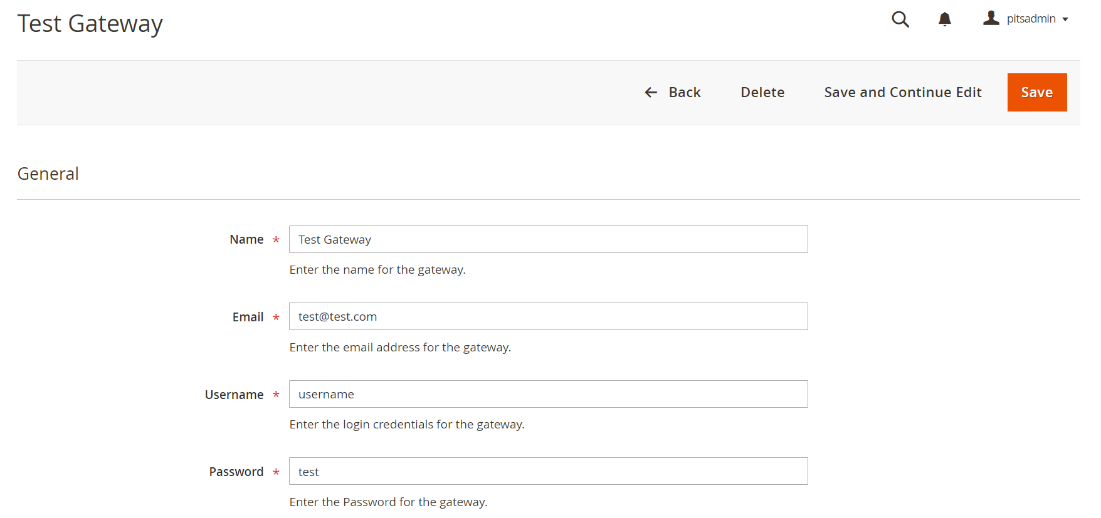Click the pitsadmin account name

[x=1031, y=19]
